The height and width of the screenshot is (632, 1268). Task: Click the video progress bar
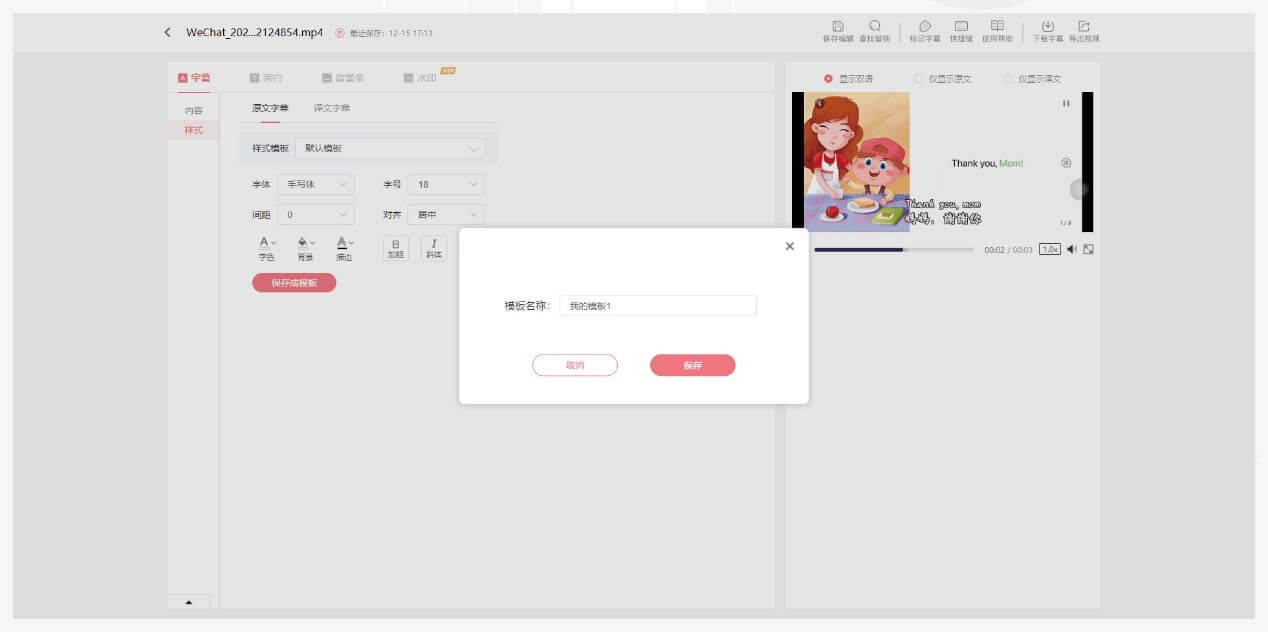point(893,249)
